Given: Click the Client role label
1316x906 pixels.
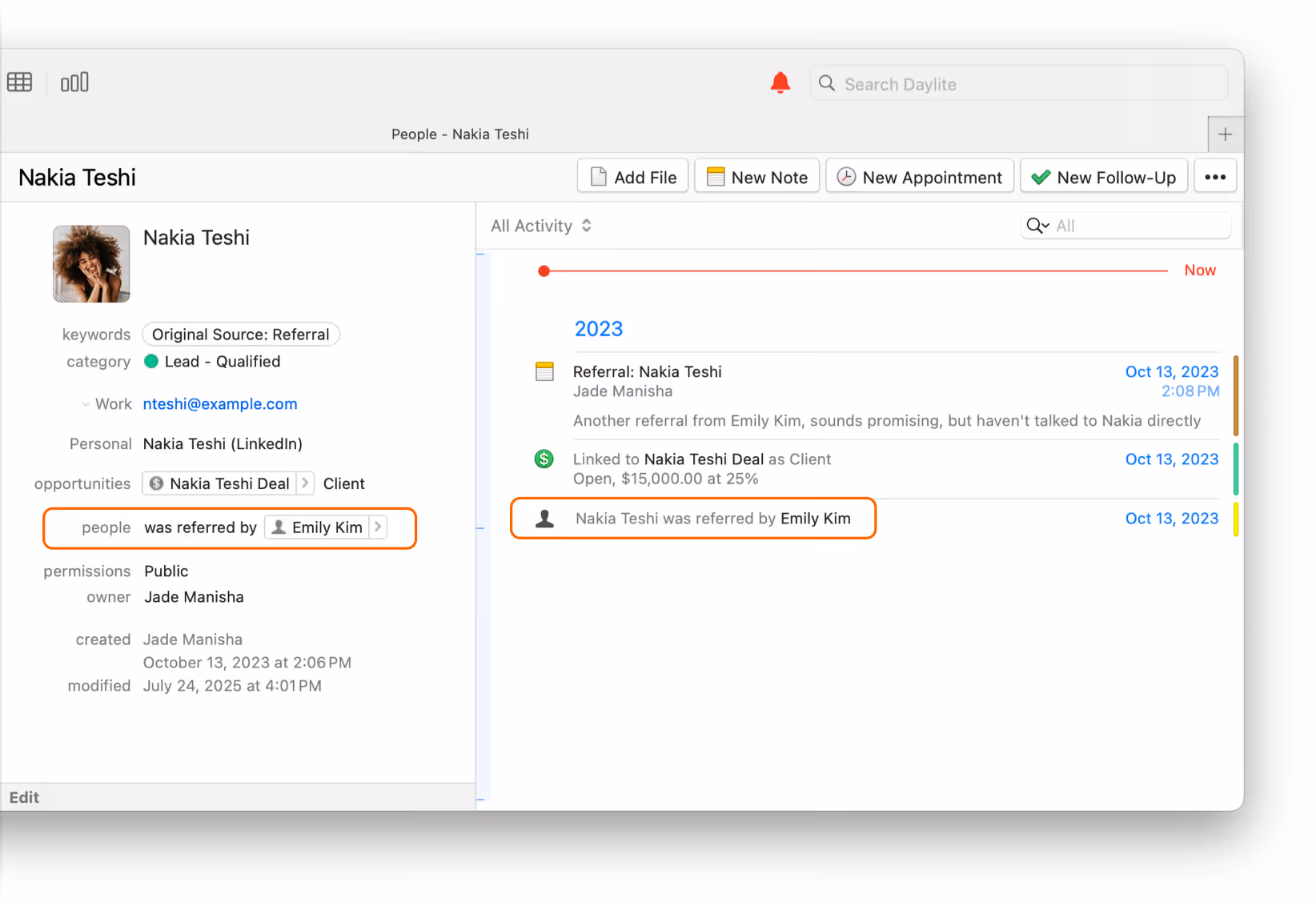Looking at the screenshot, I should click(x=344, y=483).
